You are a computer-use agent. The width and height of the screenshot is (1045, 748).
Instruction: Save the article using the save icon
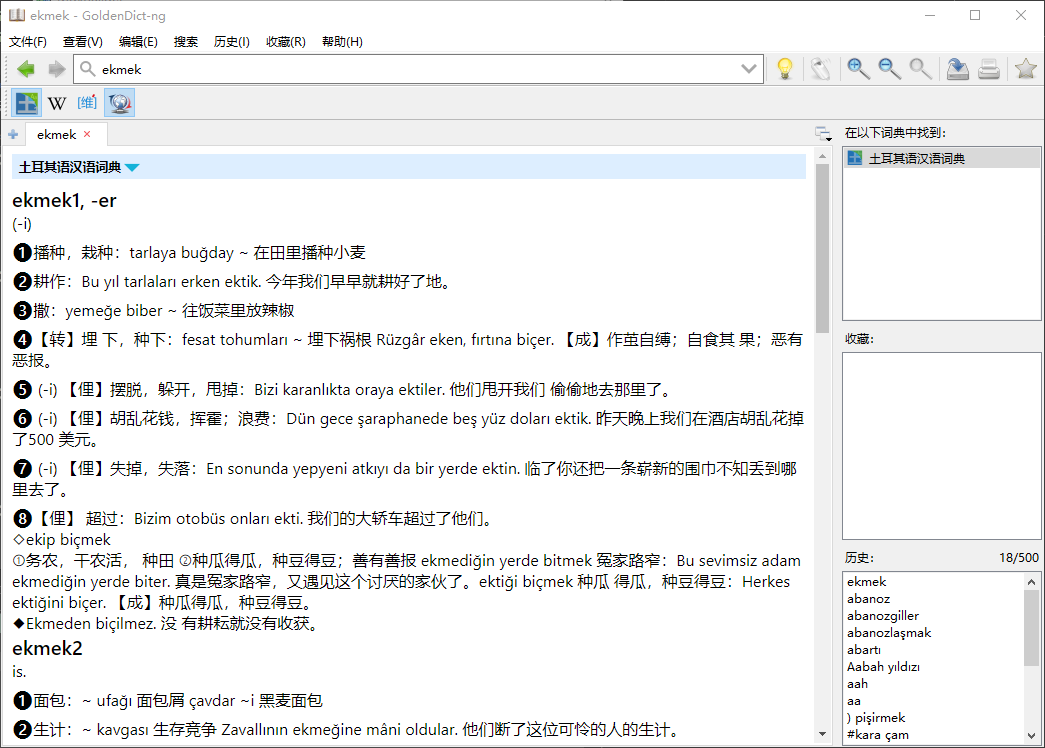tap(957, 69)
